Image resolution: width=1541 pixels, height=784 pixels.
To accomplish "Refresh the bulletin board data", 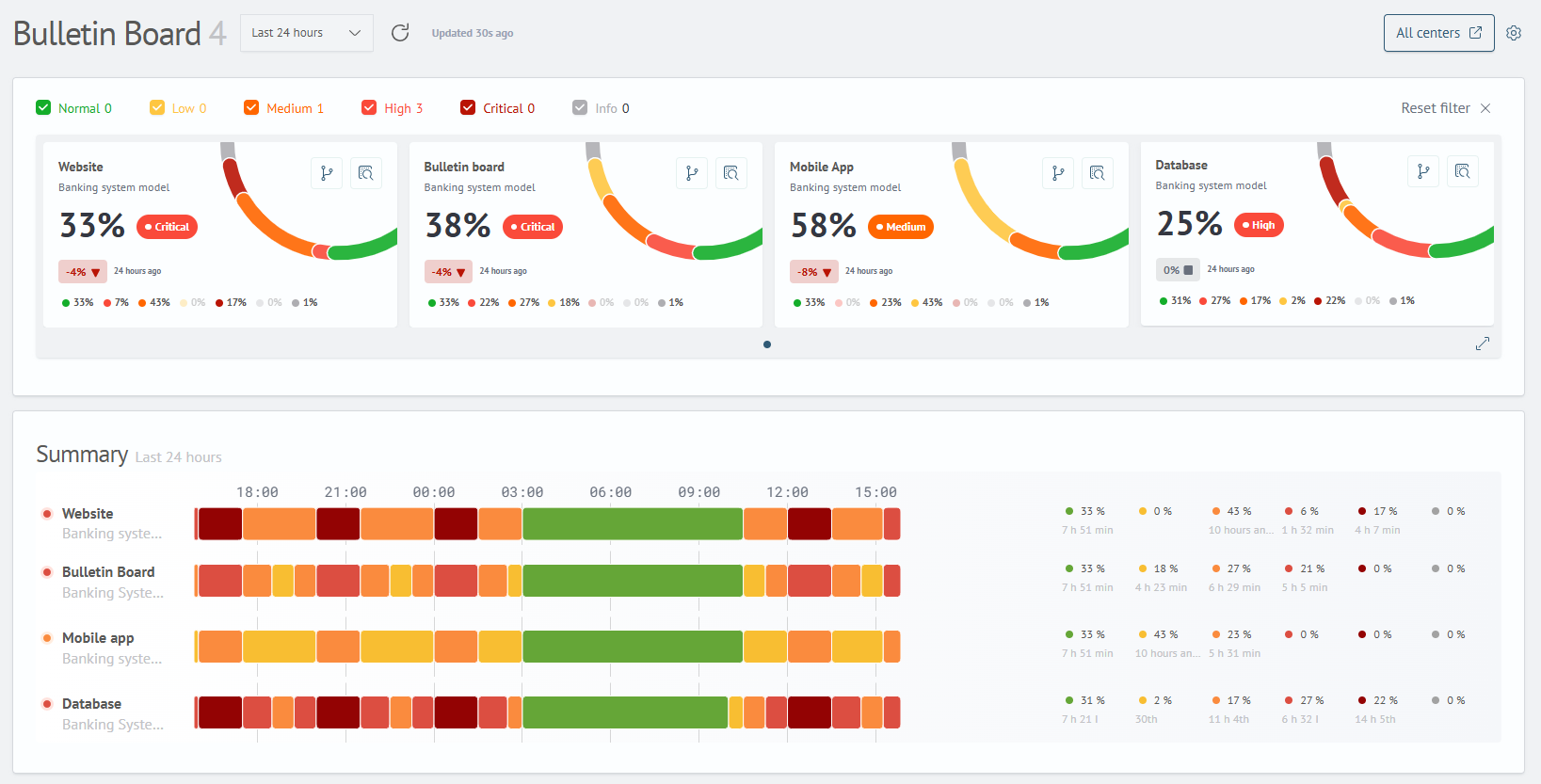I will [400, 33].
